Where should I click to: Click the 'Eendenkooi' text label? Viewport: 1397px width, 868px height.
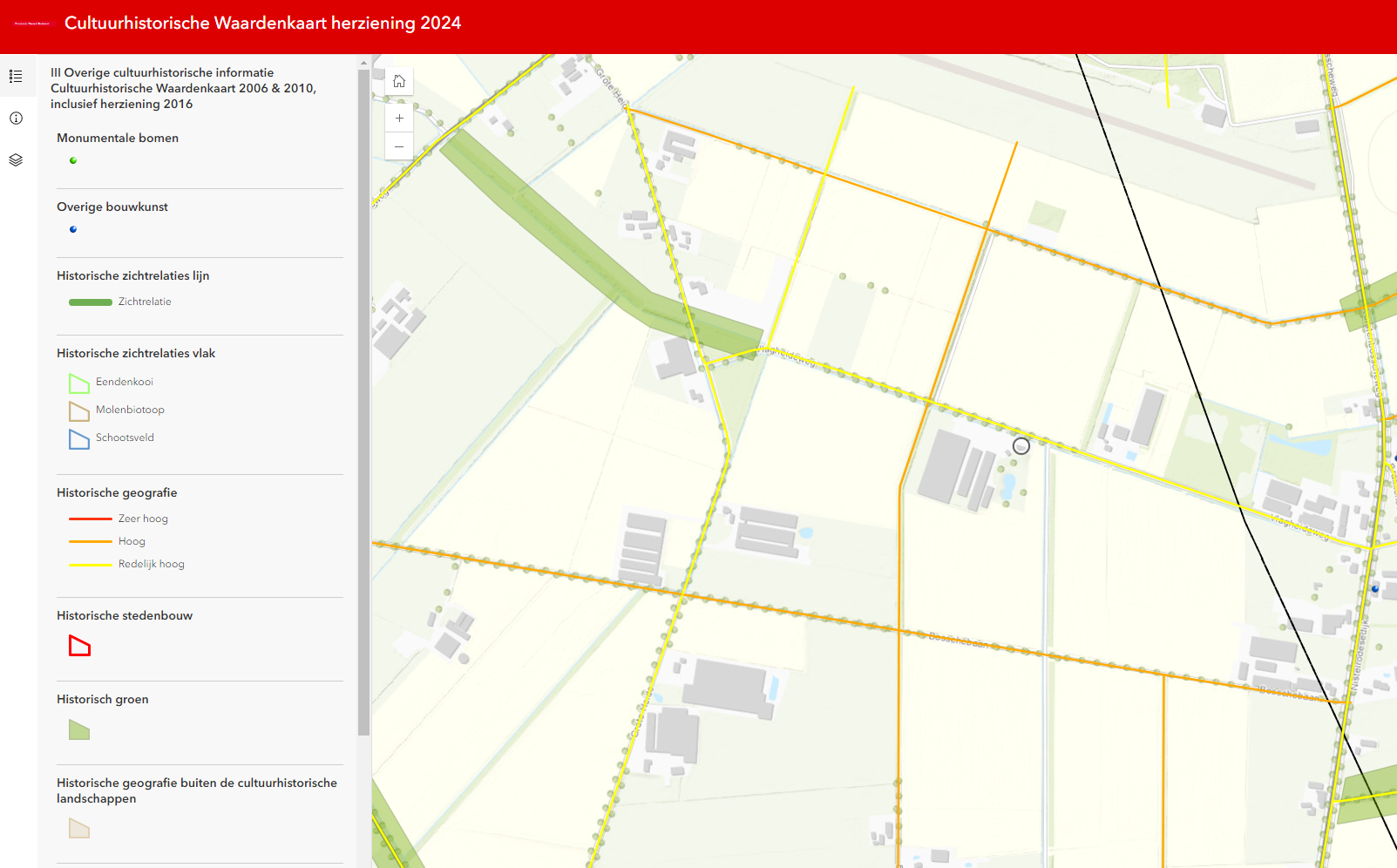coord(125,382)
